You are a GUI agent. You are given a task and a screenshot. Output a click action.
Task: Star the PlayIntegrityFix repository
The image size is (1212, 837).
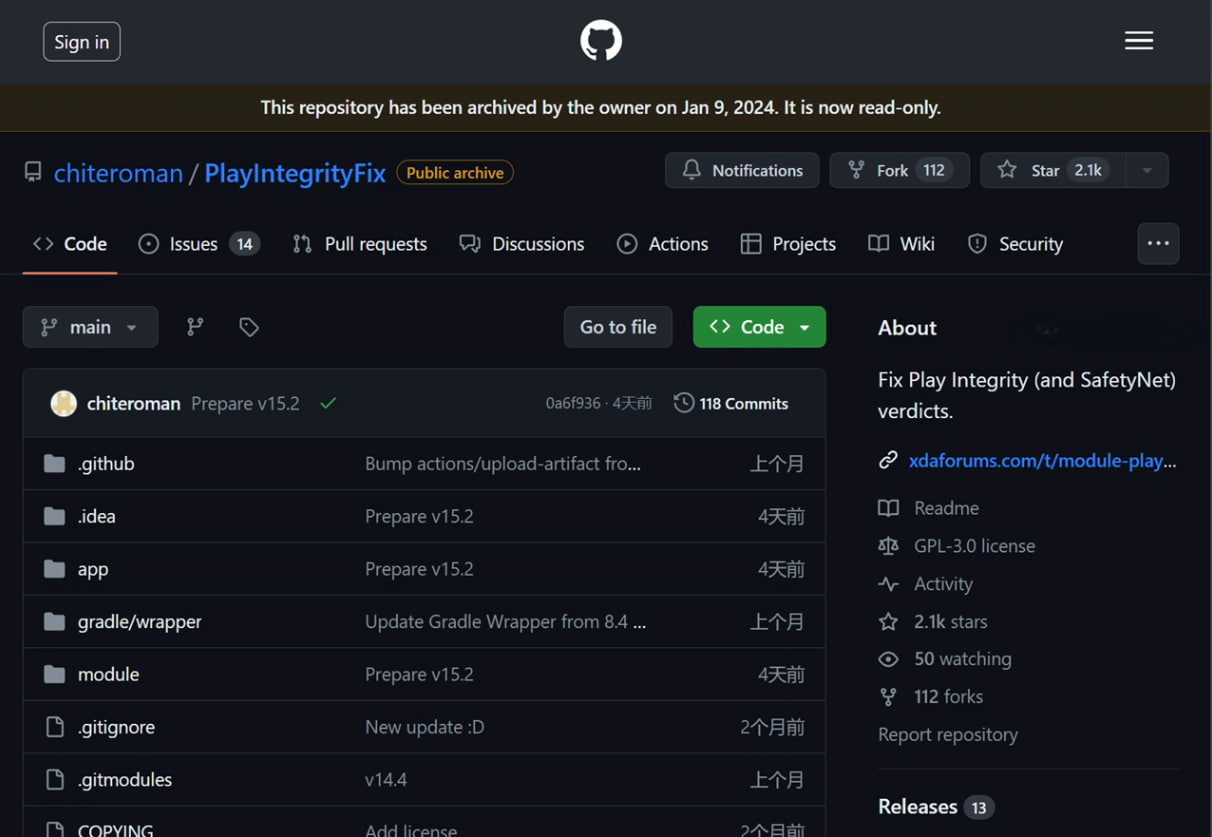(1053, 170)
